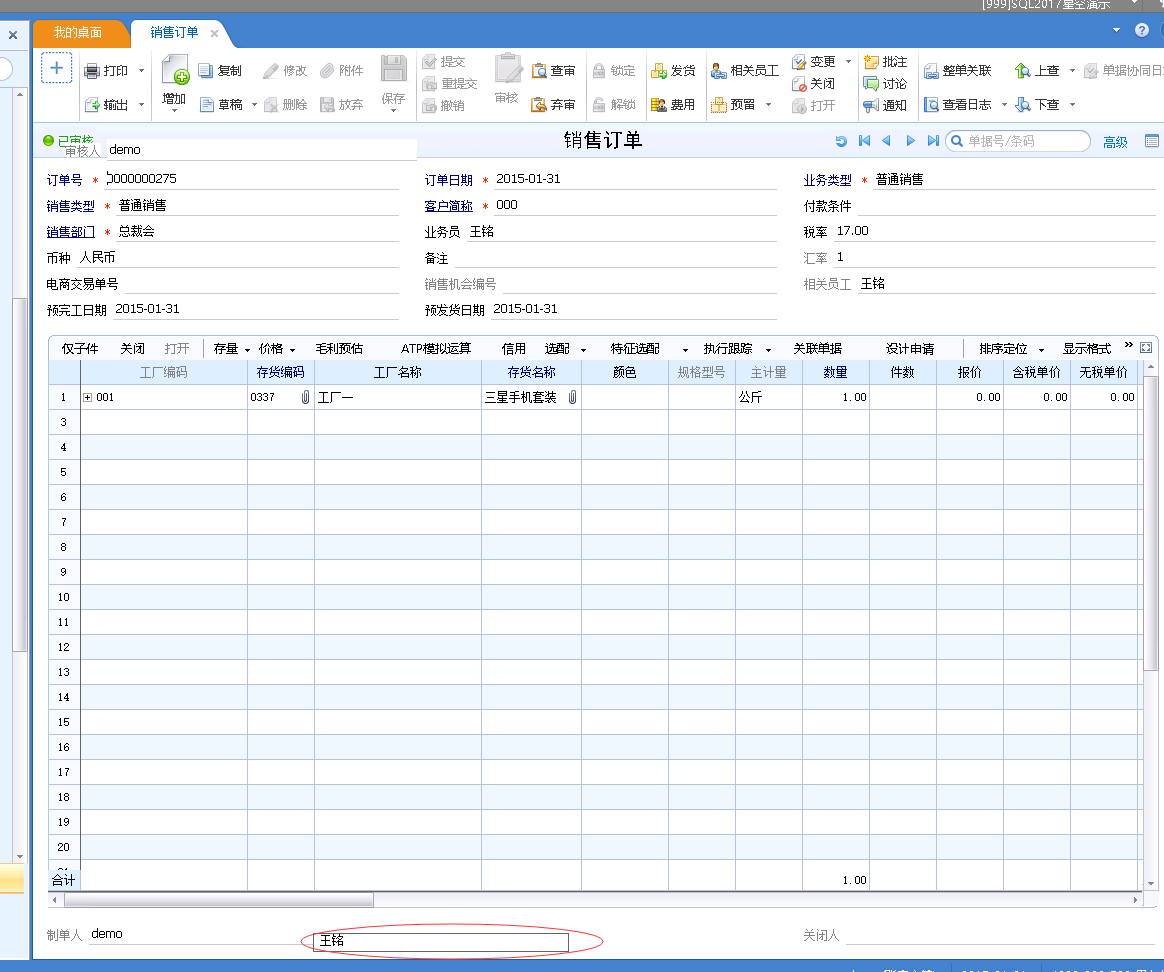Click the help question-mark icon
The width and height of the screenshot is (1164, 972).
pos(1142,30)
